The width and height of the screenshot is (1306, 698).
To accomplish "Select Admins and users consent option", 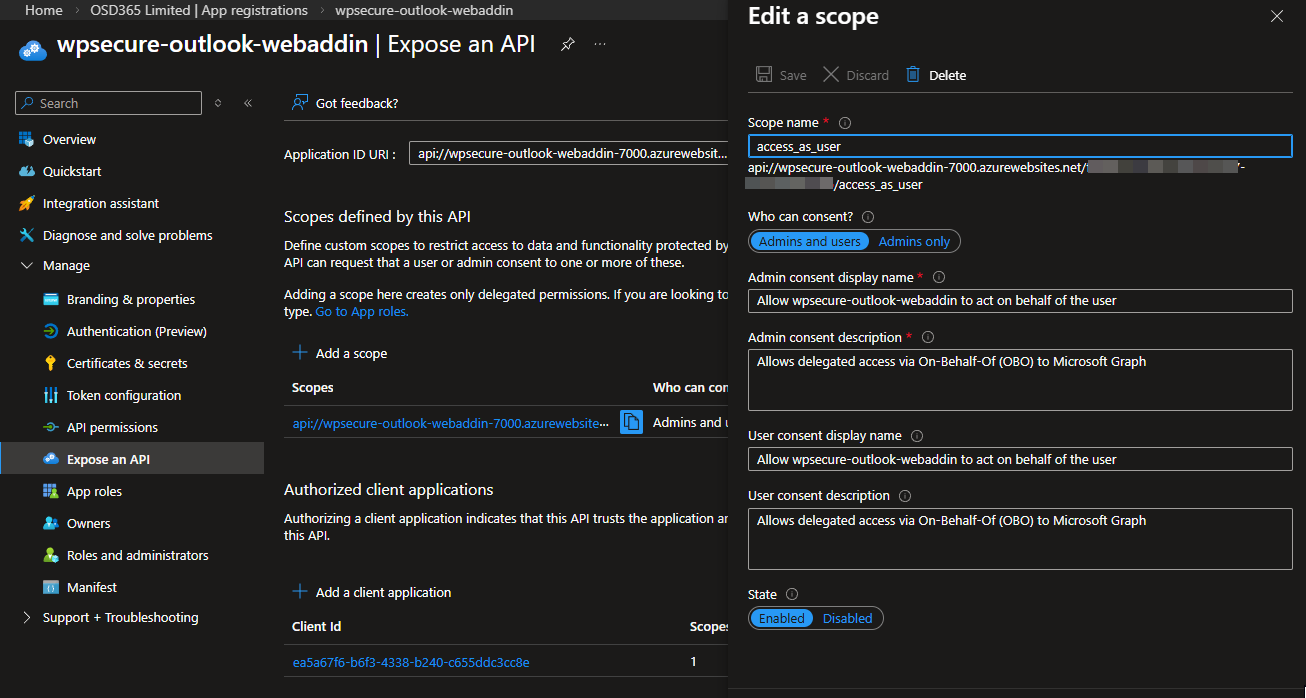I will tap(809, 241).
